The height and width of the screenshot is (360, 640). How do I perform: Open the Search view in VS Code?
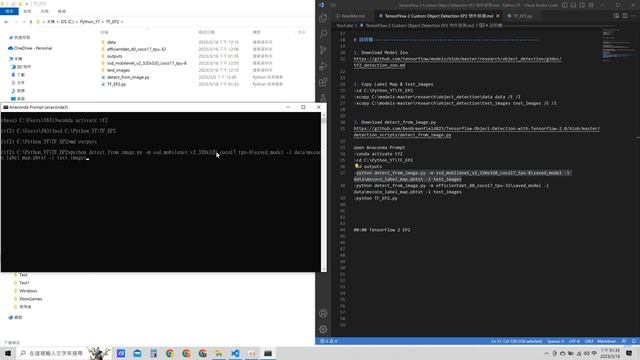point(323,34)
